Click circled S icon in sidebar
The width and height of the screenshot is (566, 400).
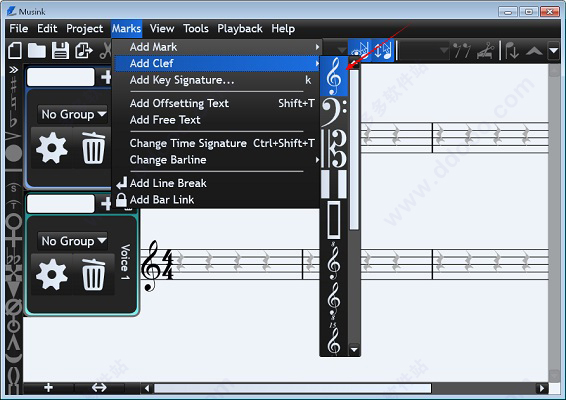[x=13, y=188]
